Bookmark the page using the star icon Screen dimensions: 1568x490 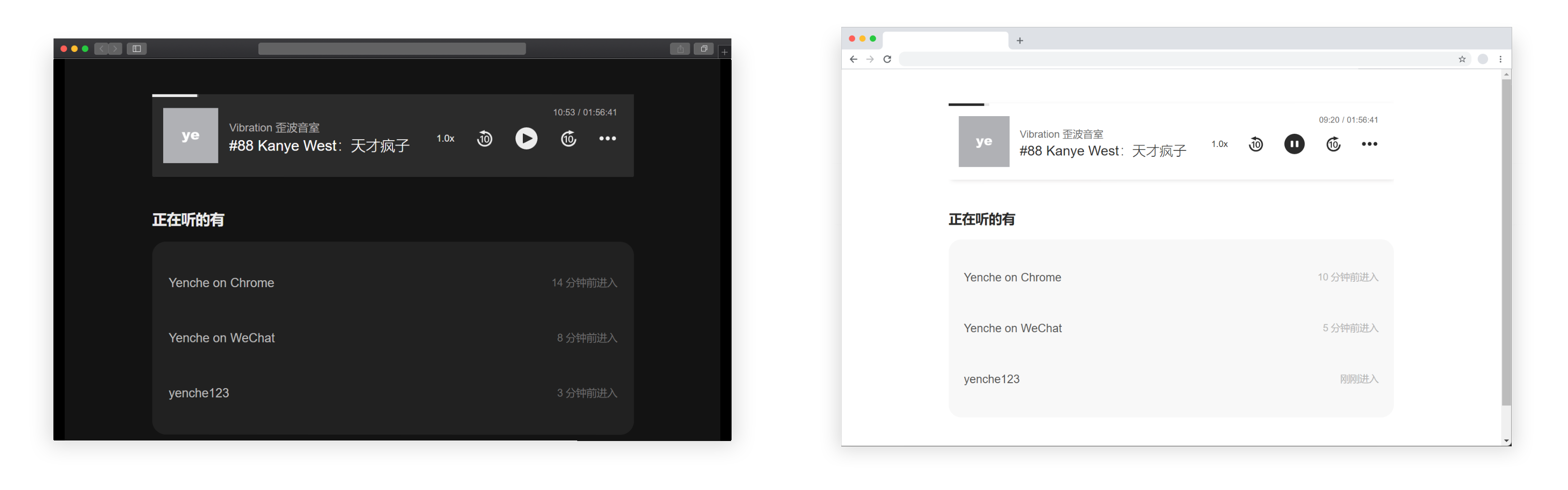[x=1462, y=59]
